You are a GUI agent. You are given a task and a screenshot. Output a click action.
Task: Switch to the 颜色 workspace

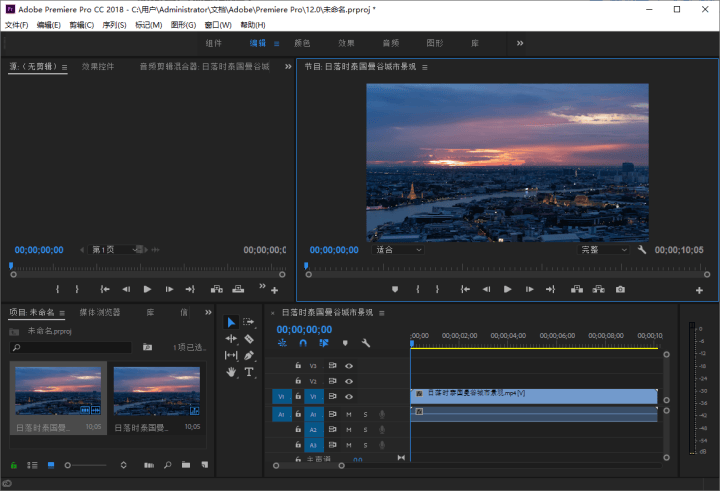[x=301, y=43]
